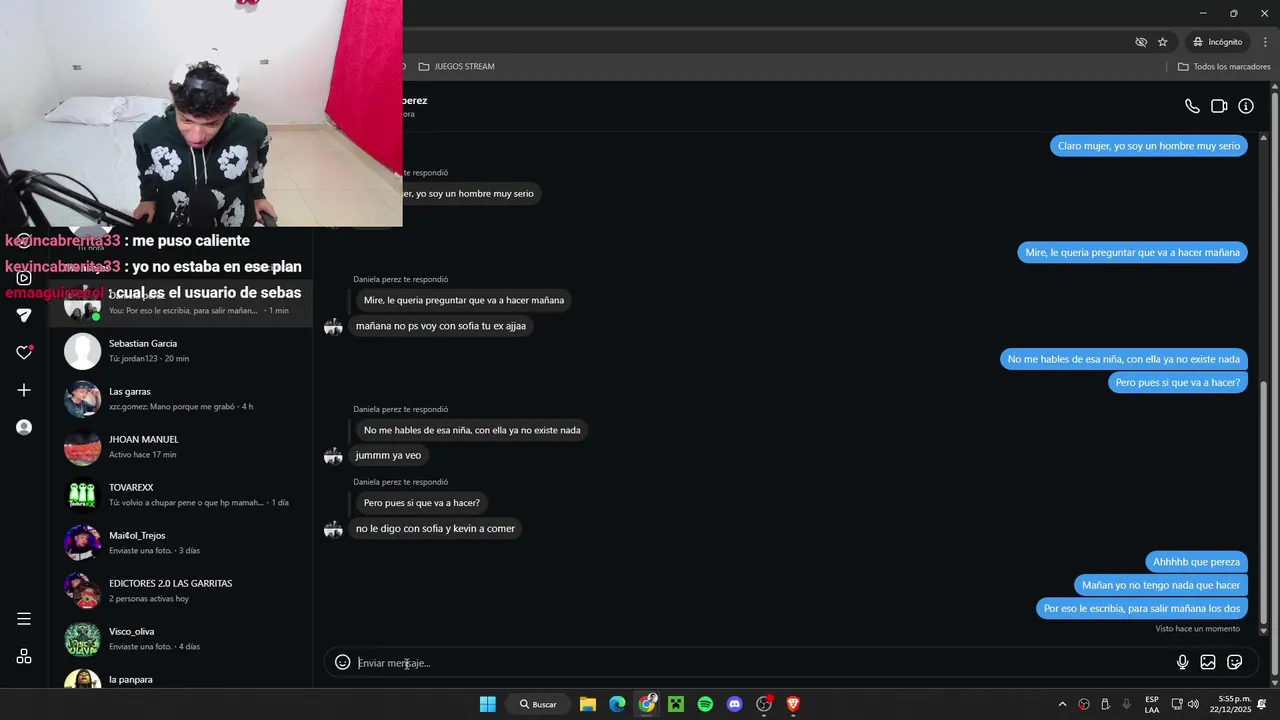1280x720 pixels.
Task: Select 'Pero pues si que va a hacer?' sent bubble
Action: 1178,383
